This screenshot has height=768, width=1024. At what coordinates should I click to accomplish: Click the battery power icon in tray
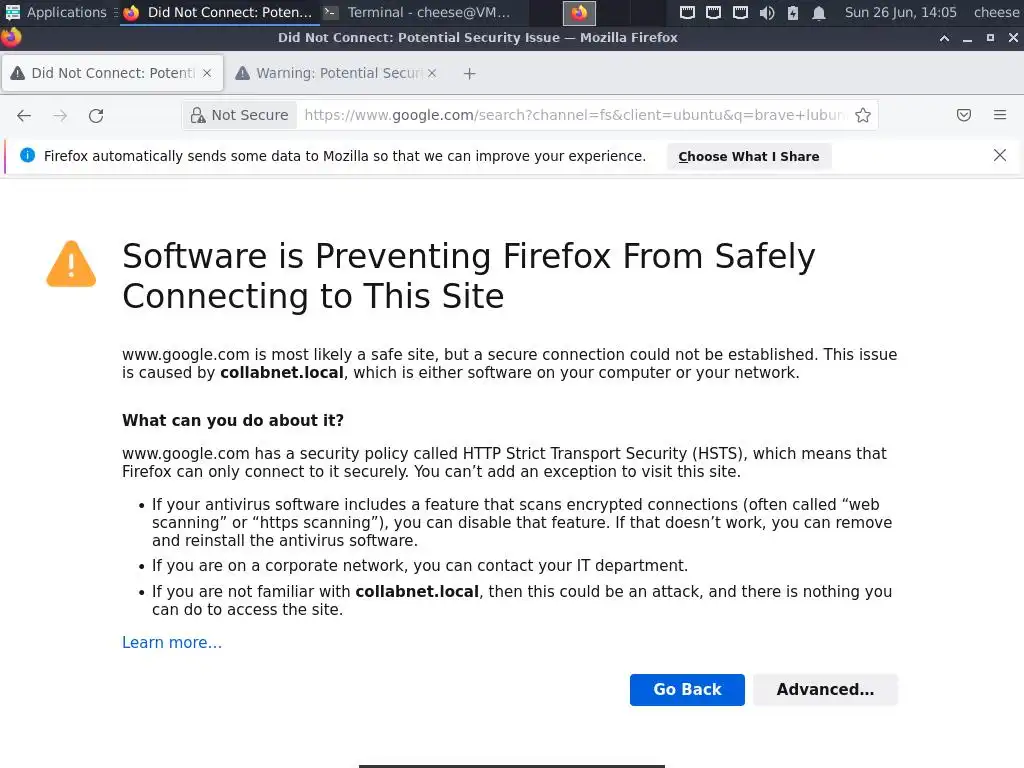tap(793, 12)
